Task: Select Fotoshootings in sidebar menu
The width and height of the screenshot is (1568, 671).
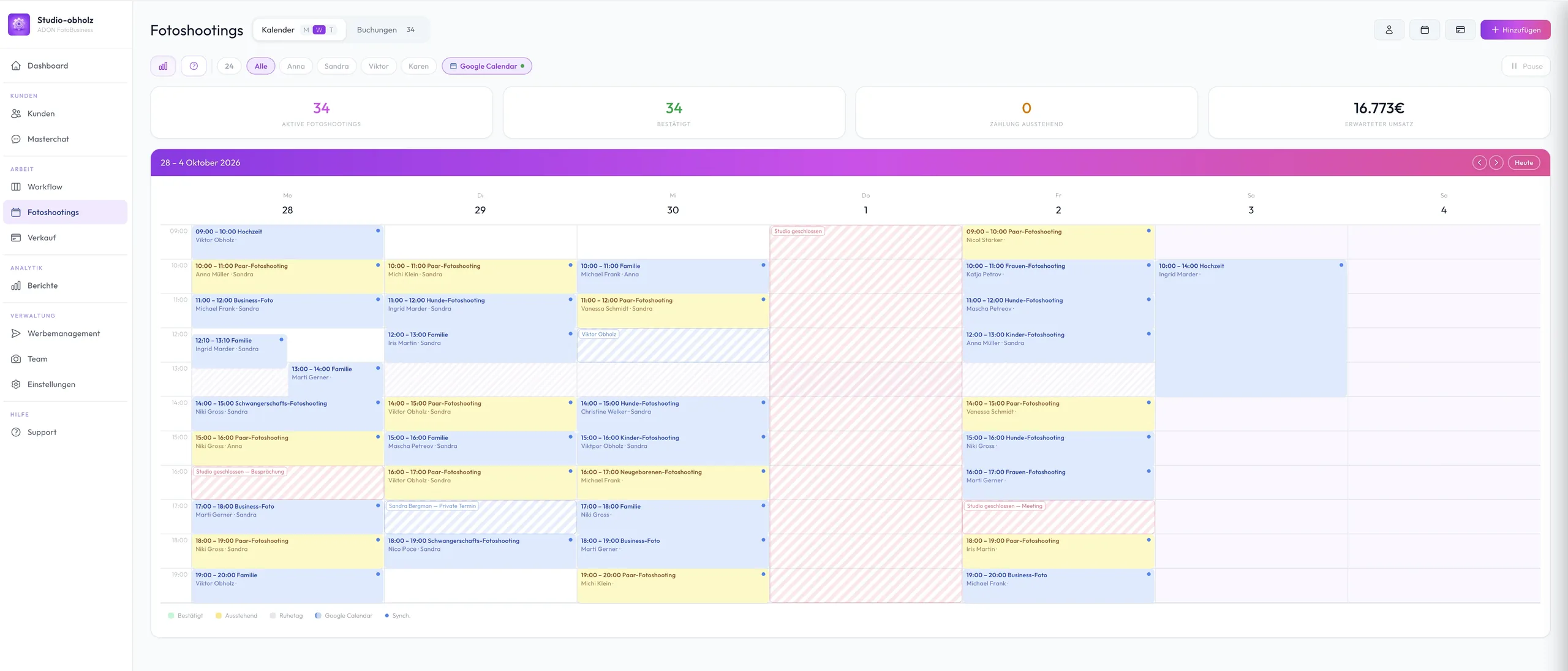Action: point(66,212)
